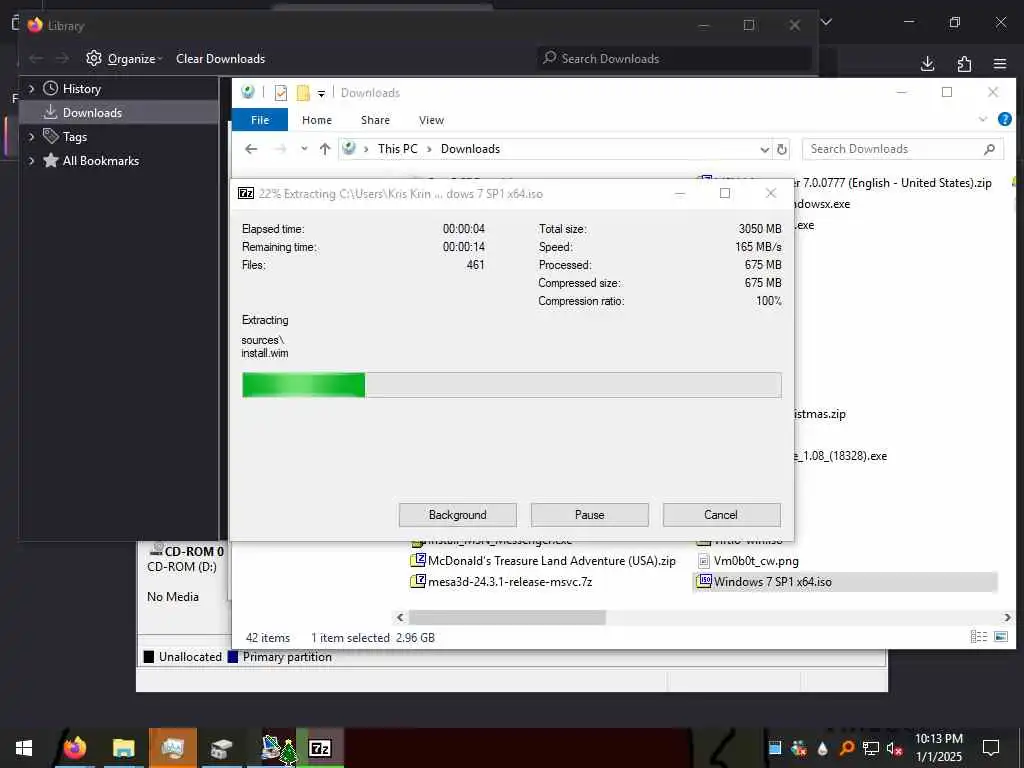Click the tag icon beside Tags

pos(50,136)
